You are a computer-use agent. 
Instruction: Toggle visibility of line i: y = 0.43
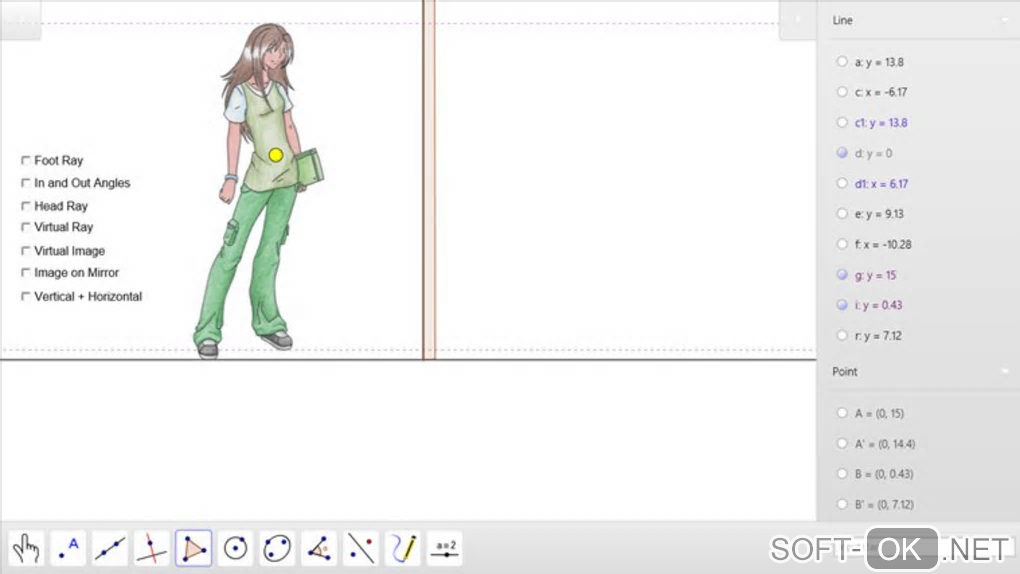pyautogui.click(x=842, y=305)
